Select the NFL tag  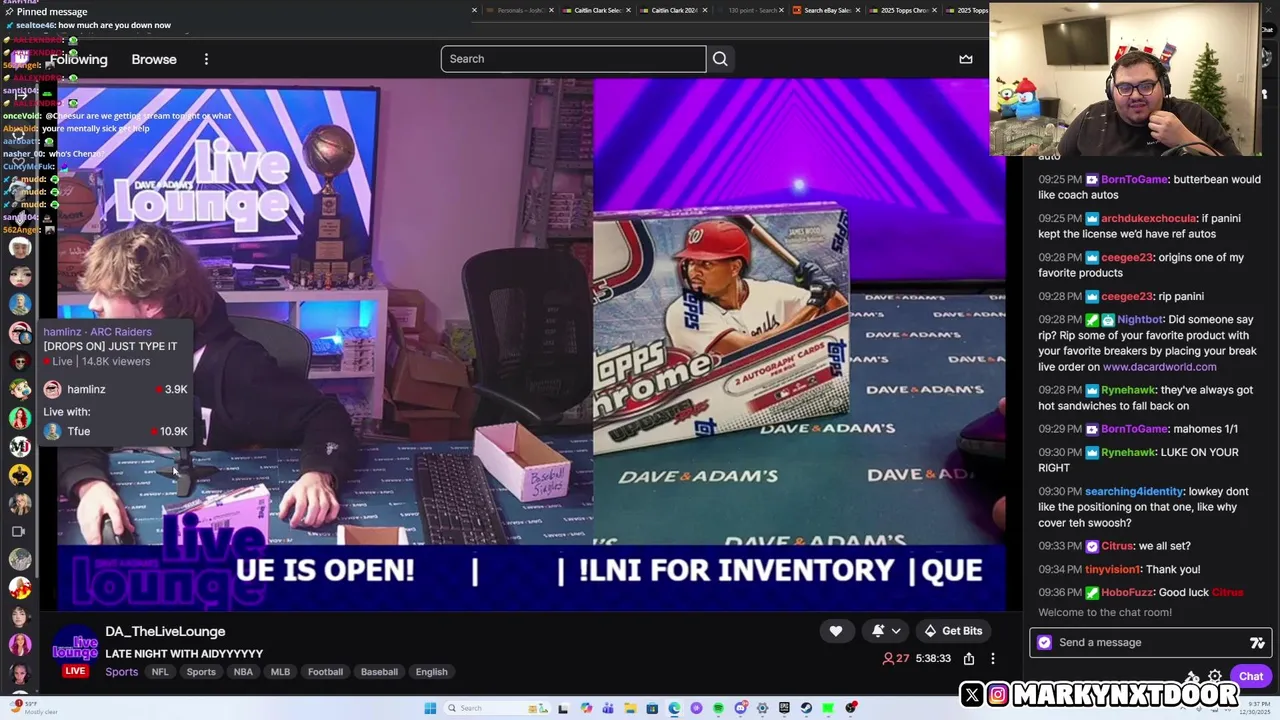tap(160, 672)
